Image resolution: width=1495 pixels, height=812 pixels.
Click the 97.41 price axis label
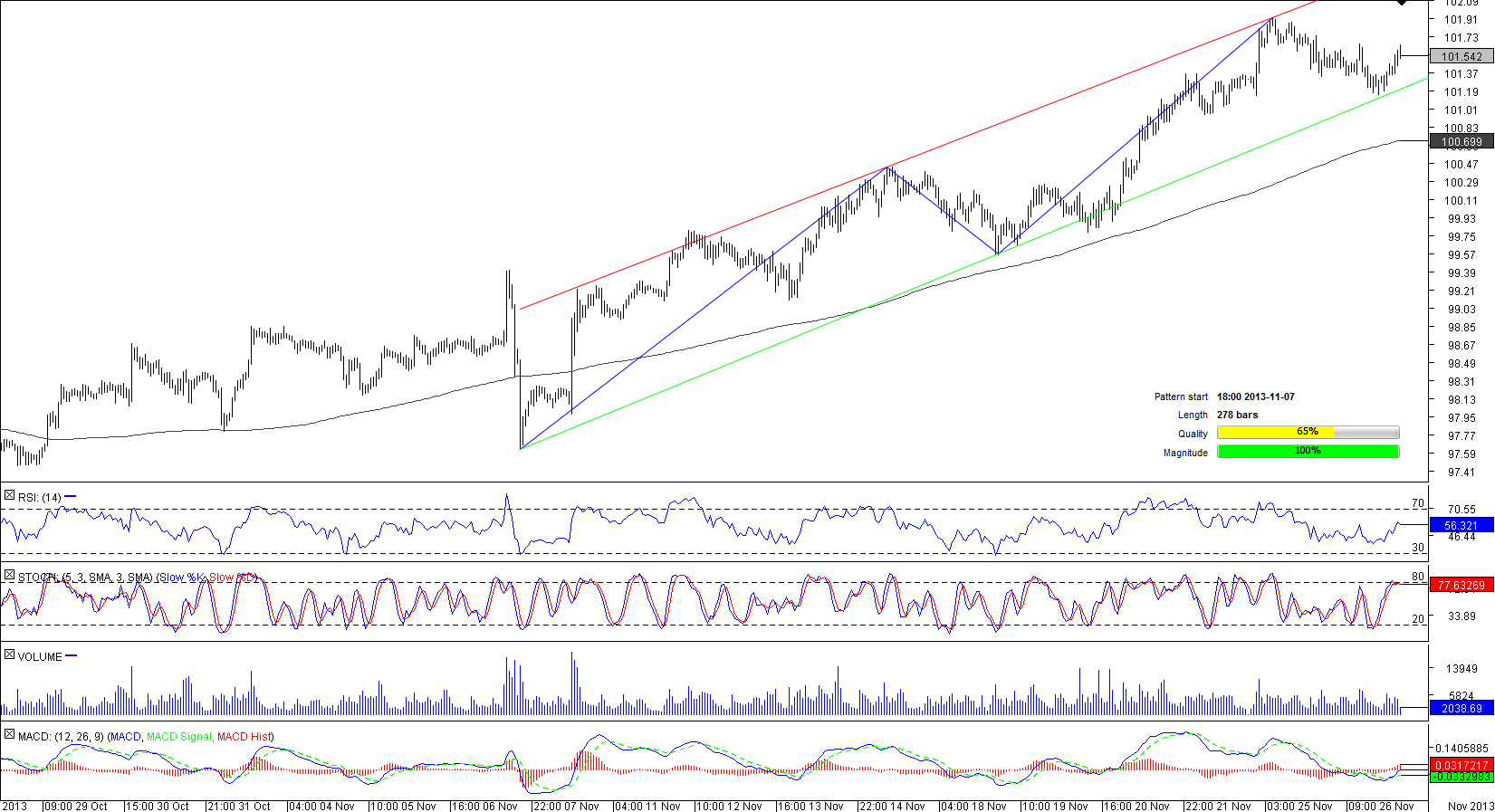[1461, 473]
